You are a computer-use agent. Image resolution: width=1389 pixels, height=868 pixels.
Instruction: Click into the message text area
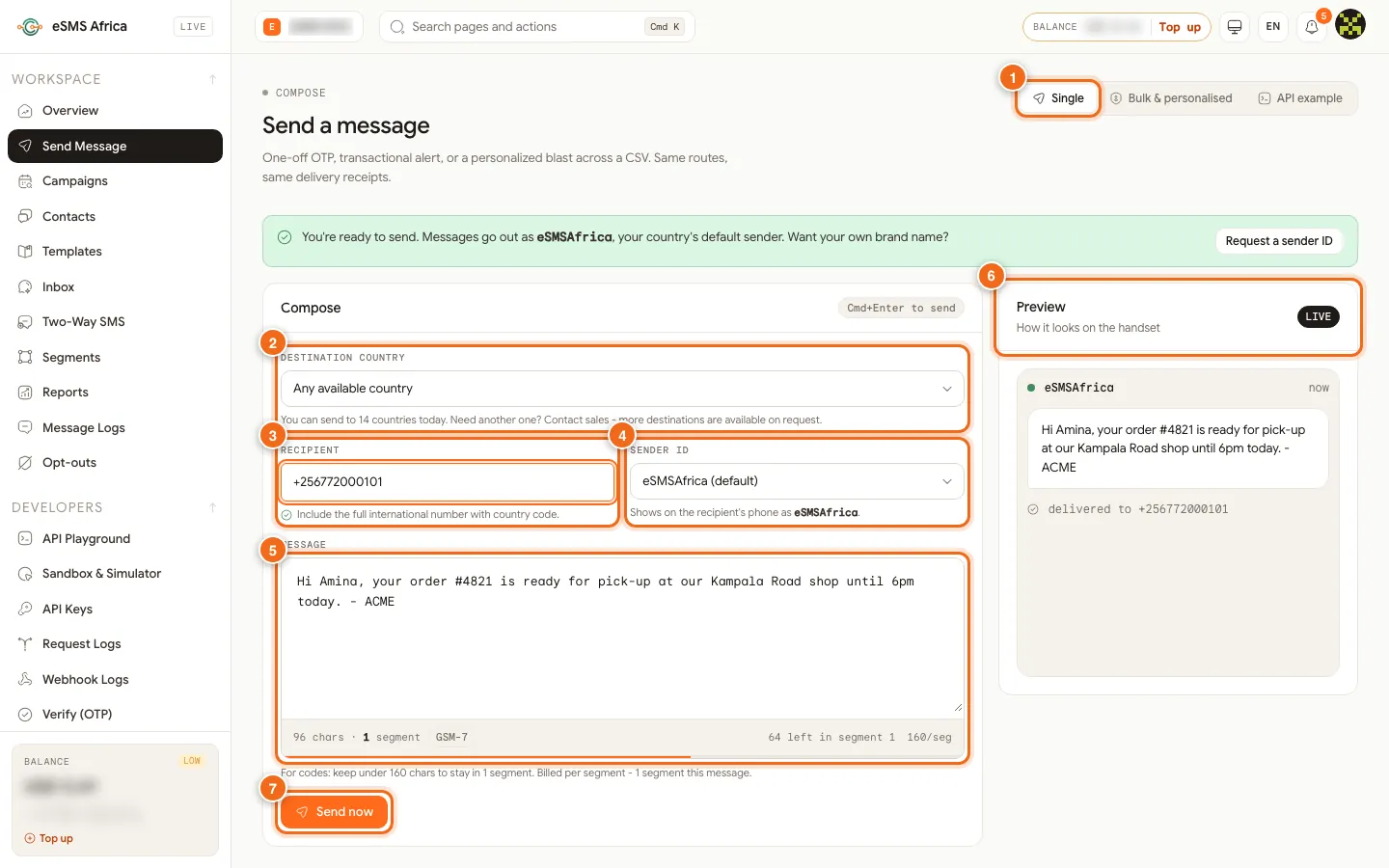(x=622, y=637)
